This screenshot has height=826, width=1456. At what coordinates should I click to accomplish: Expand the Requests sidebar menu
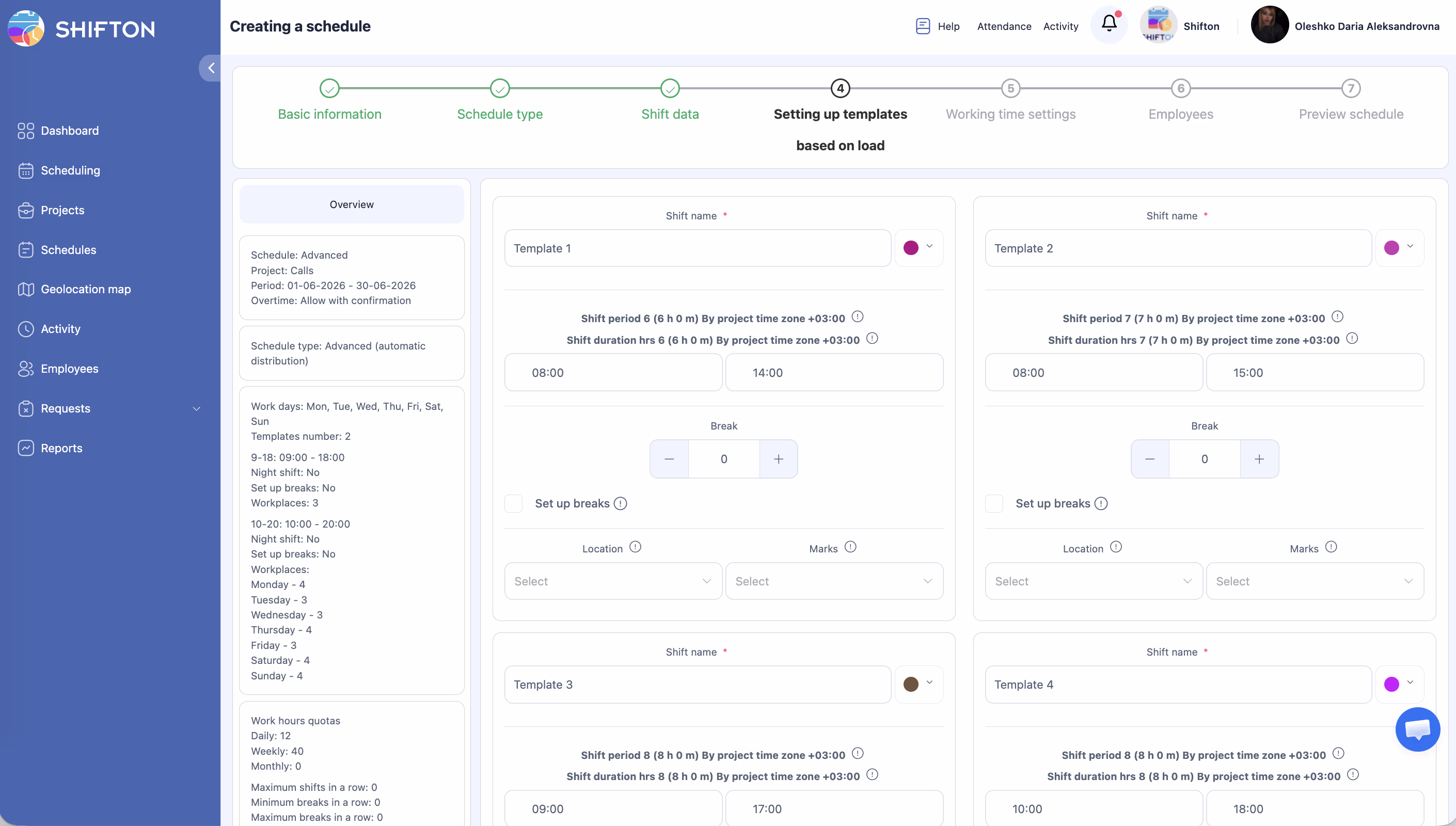[196, 408]
